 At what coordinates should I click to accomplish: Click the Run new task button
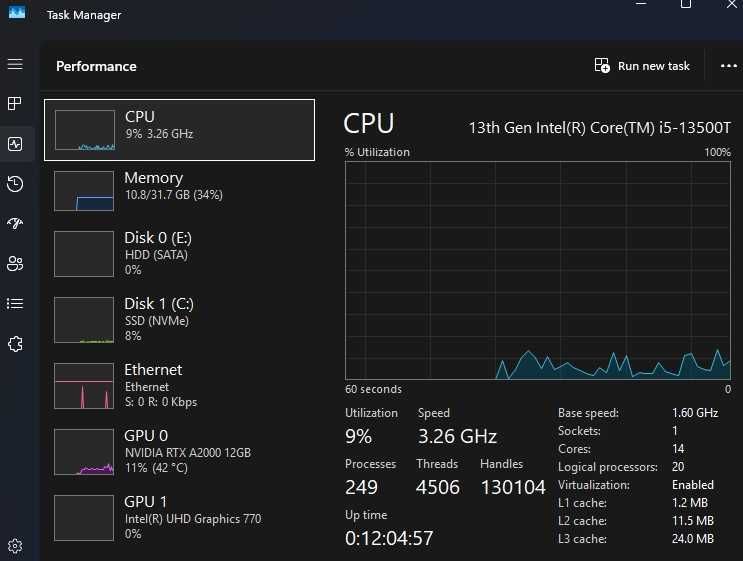coord(642,66)
